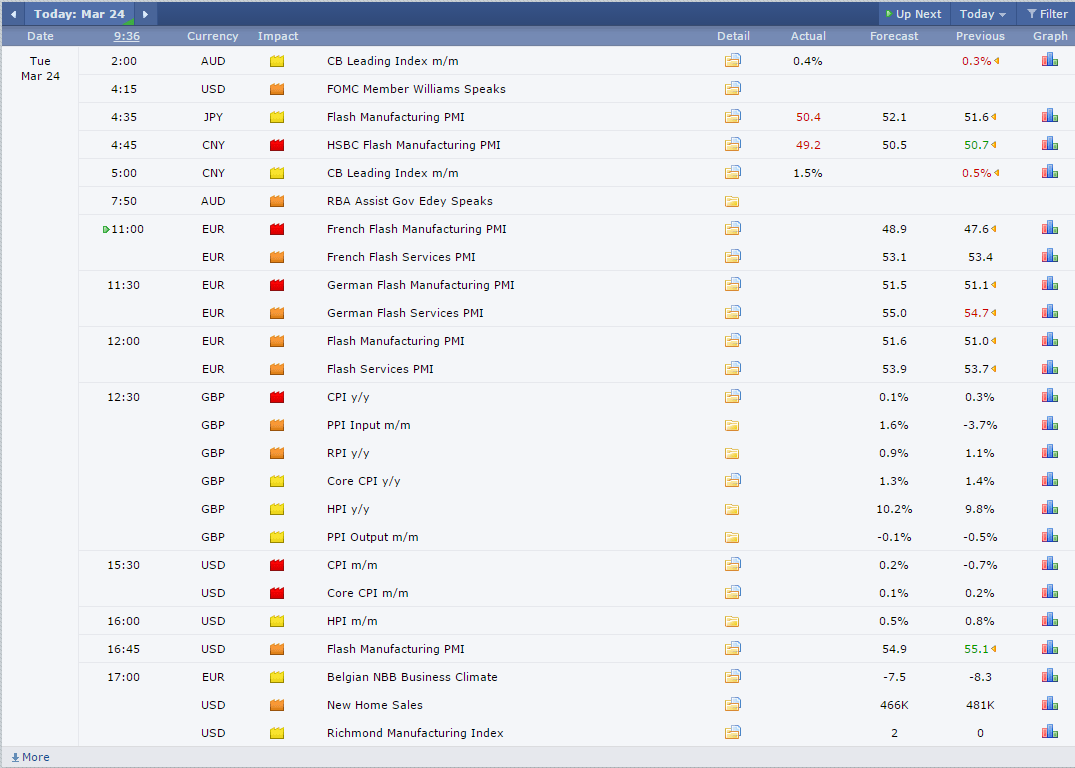This screenshot has height=768, width=1075.
Task: Show graph for JPY Flash Manufacturing PMI
Action: tap(1050, 117)
